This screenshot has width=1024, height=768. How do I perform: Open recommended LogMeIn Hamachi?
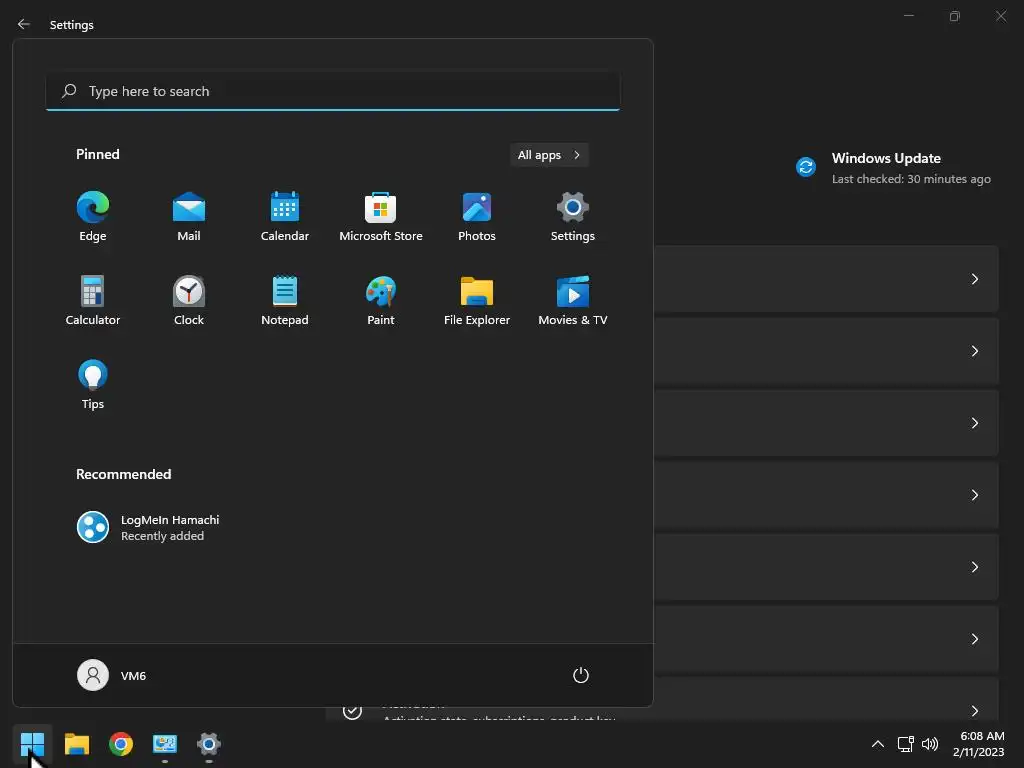(x=149, y=527)
